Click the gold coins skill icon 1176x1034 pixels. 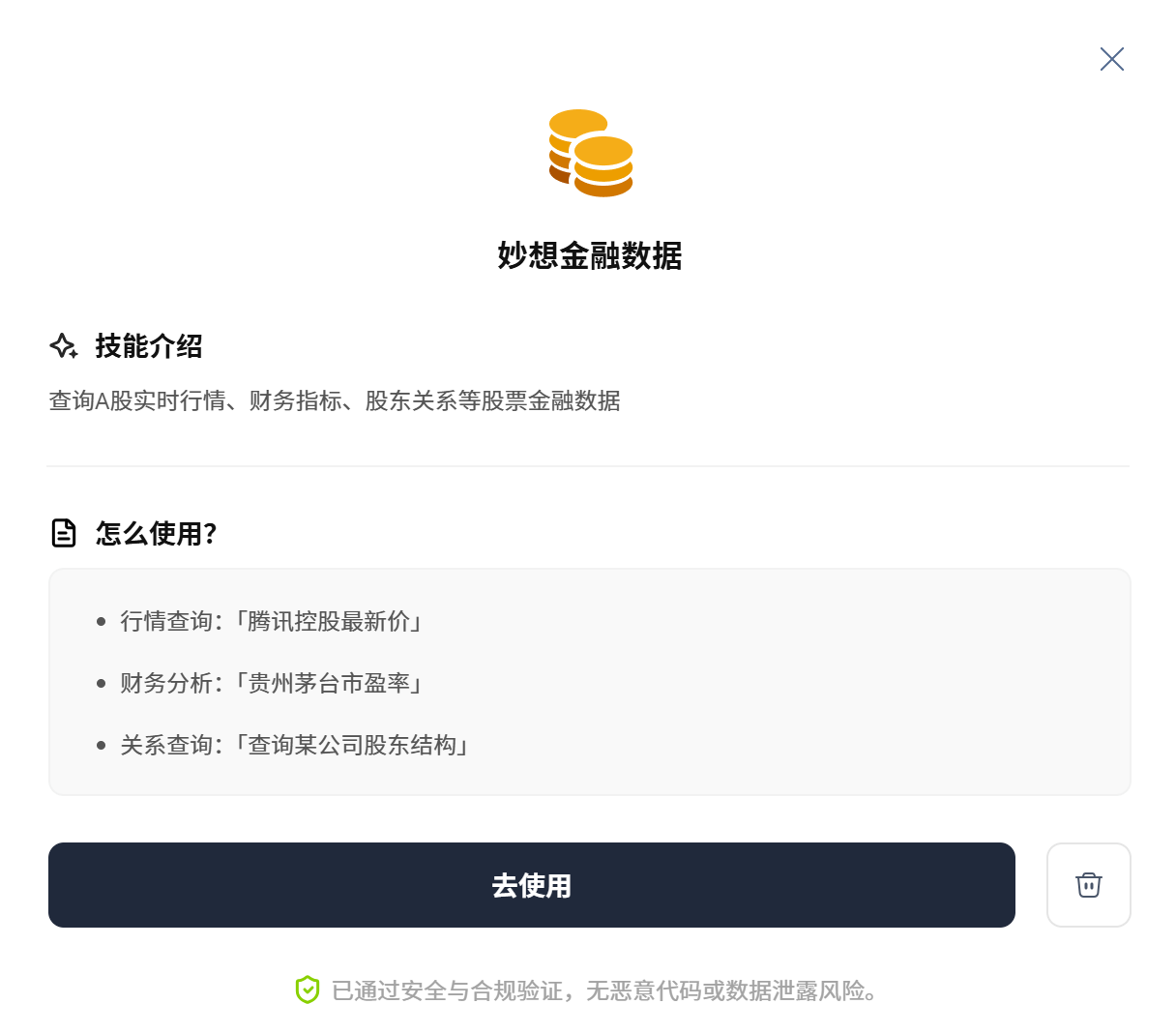point(591,153)
